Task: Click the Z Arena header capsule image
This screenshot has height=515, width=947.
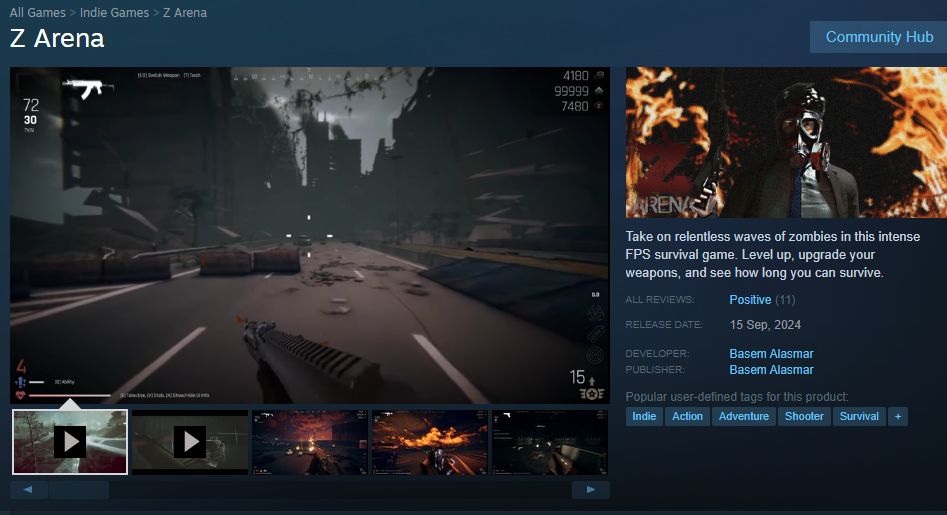Action: 786,142
